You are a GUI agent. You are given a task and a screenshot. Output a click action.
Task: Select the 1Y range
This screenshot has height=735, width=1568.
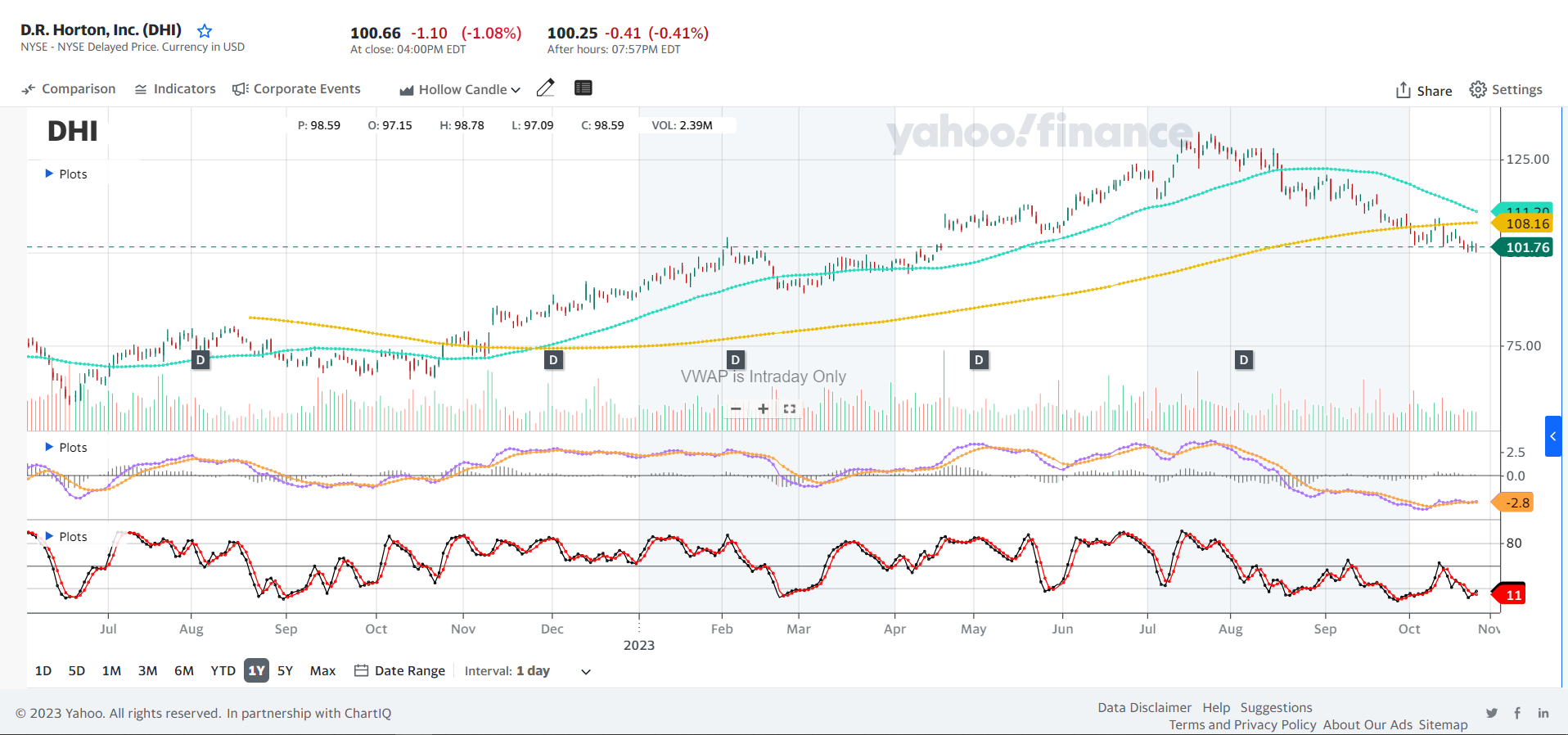(256, 670)
